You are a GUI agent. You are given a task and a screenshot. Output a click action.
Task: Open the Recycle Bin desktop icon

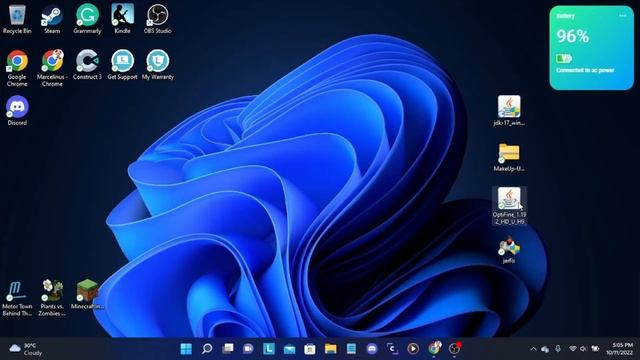(x=17, y=19)
